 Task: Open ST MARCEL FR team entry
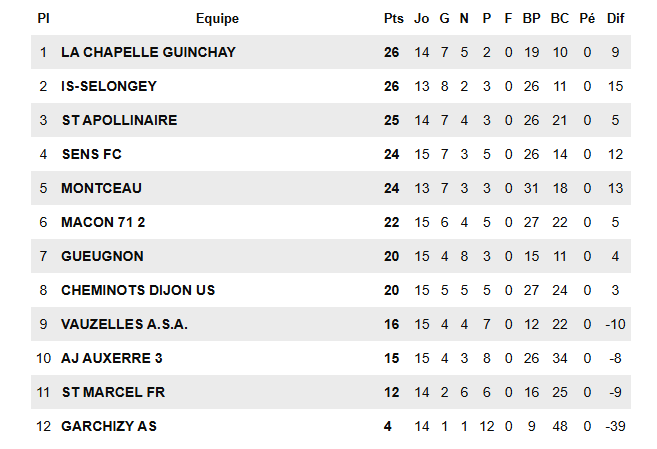[113, 392]
